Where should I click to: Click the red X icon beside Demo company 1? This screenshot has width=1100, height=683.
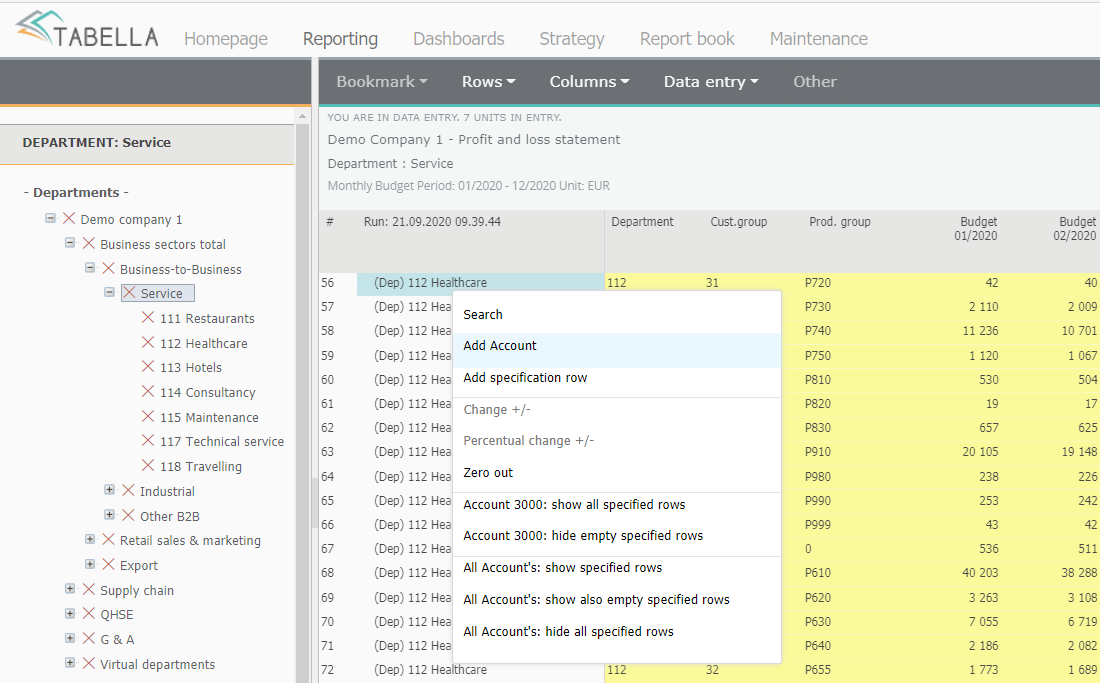tap(69, 219)
